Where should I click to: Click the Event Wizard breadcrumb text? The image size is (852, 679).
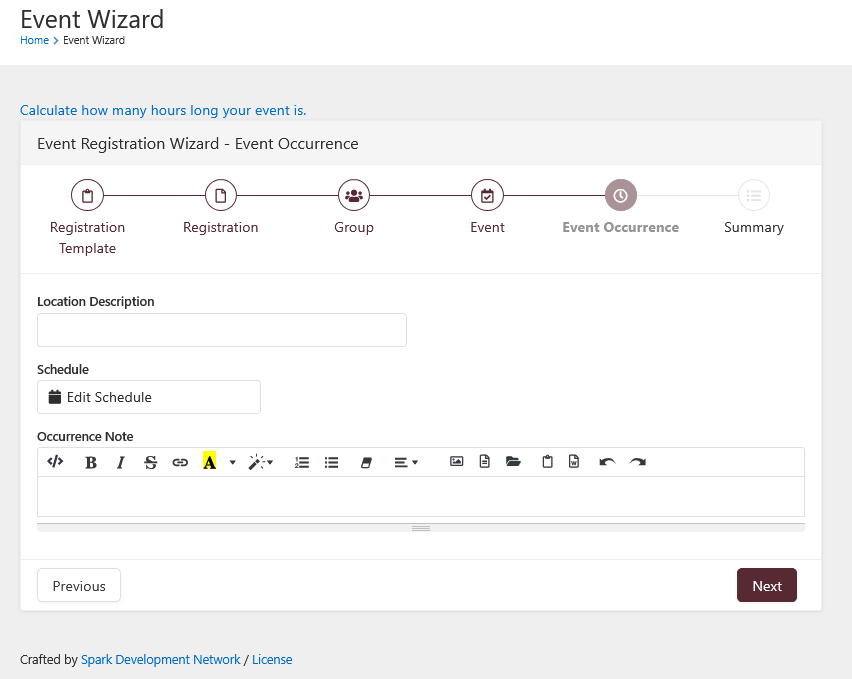tap(93, 40)
